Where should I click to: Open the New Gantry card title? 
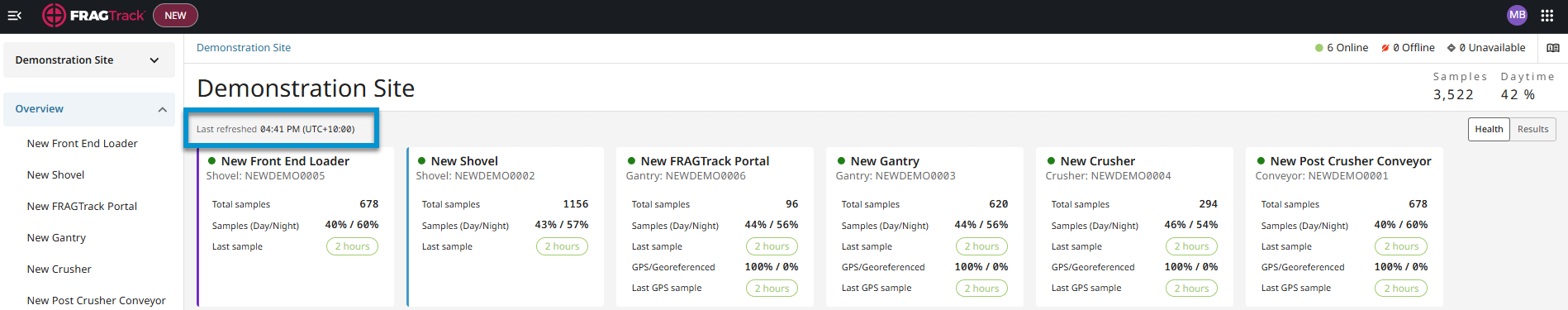[x=885, y=161]
